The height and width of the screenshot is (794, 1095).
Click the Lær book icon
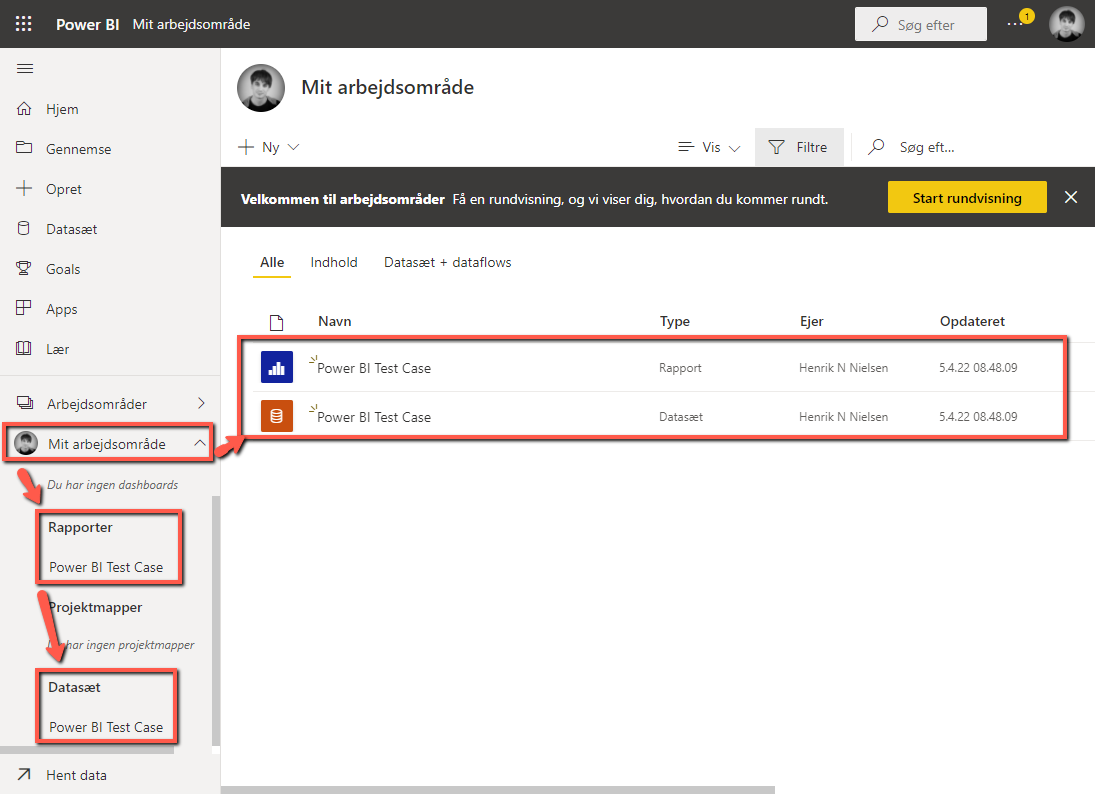pyautogui.click(x=24, y=348)
